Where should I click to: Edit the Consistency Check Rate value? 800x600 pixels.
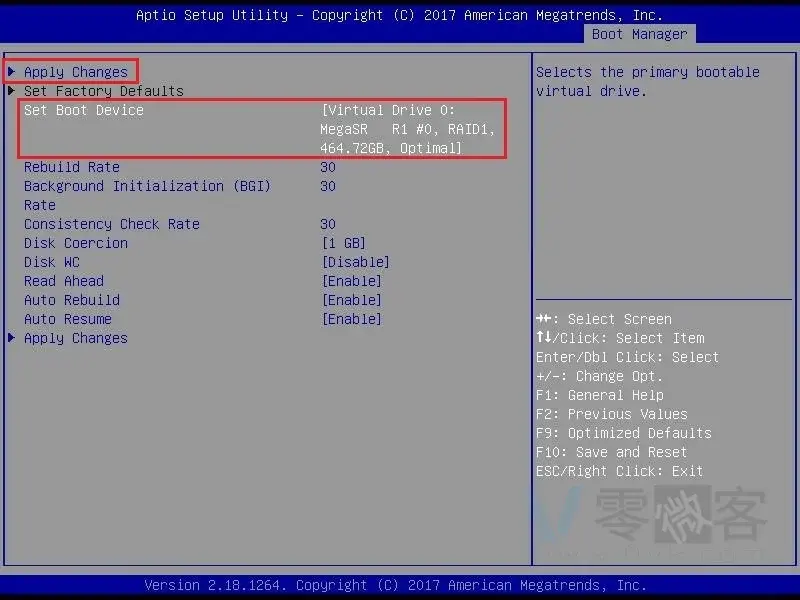pos(328,224)
